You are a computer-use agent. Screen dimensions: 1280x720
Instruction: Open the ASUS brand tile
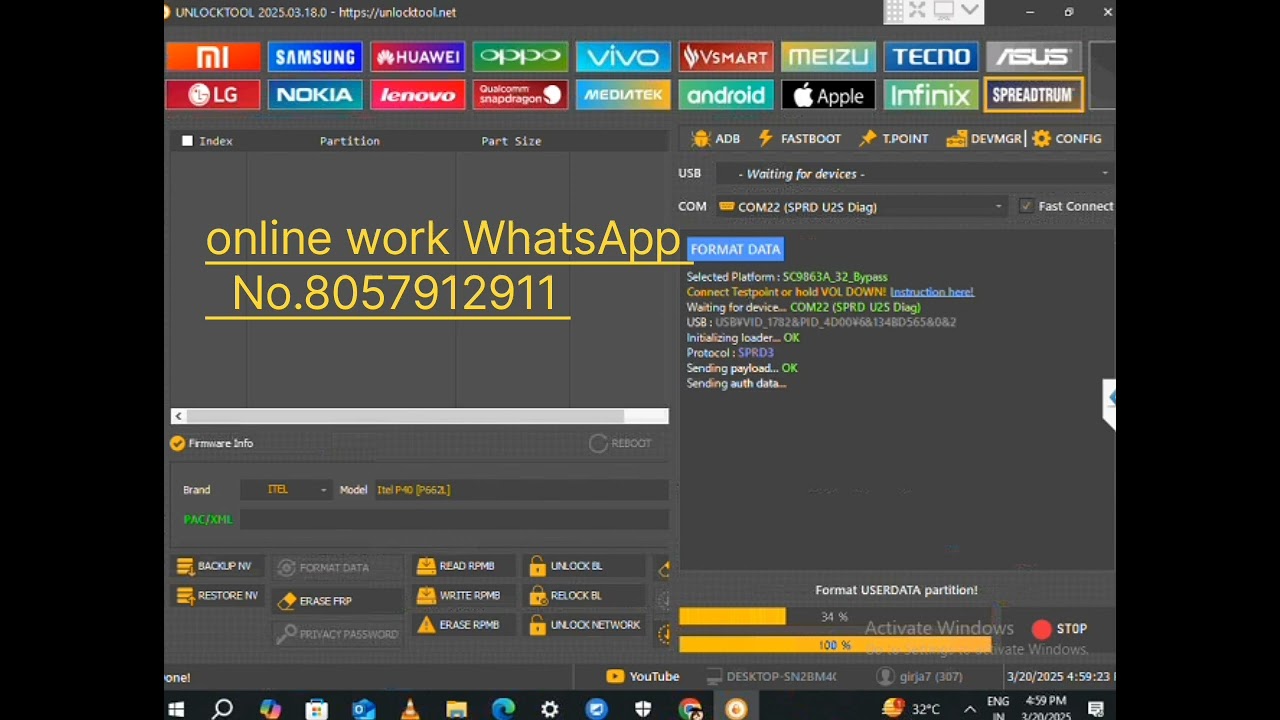1033,57
